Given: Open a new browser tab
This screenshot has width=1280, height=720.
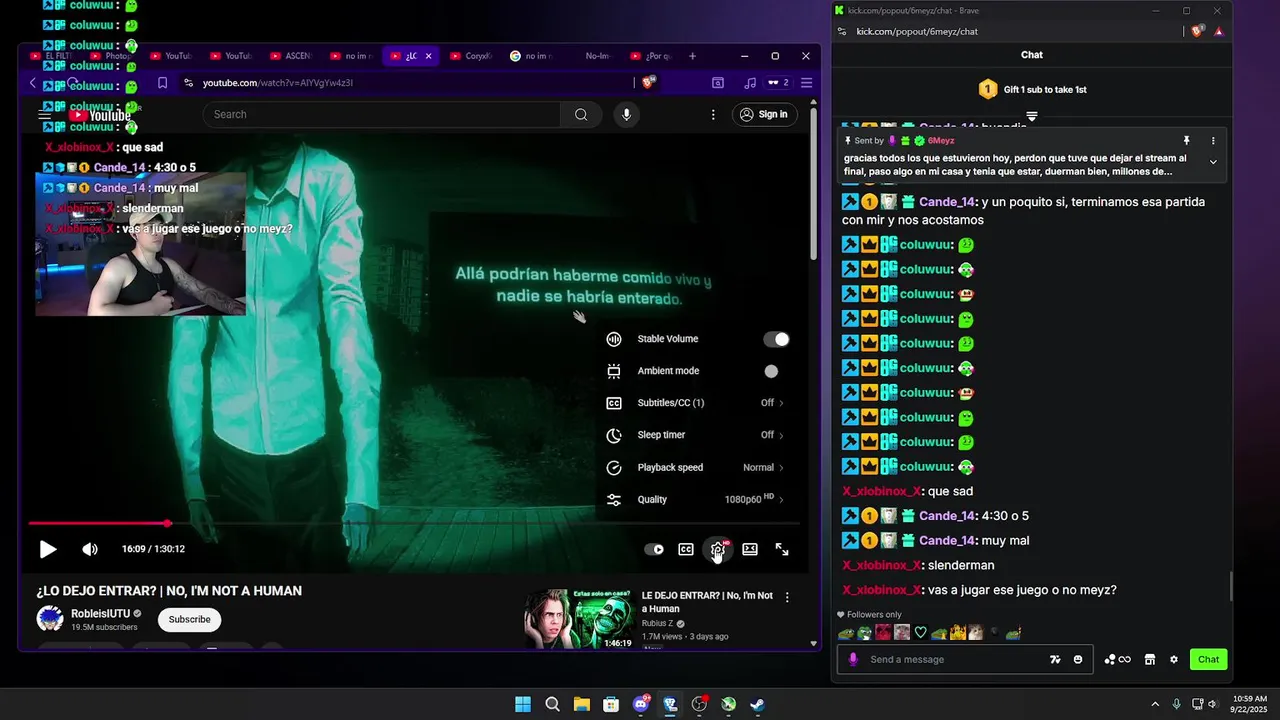Looking at the screenshot, I should click(x=692, y=56).
